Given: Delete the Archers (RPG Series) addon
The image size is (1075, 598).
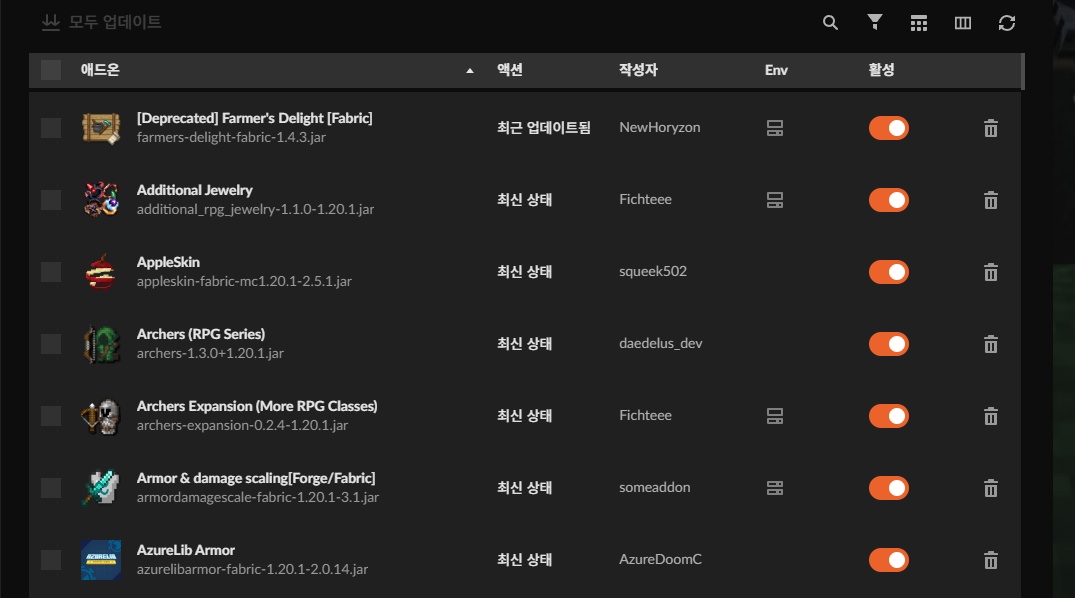Looking at the screenshot, I should pyautogui.click(x=991, y=344).
